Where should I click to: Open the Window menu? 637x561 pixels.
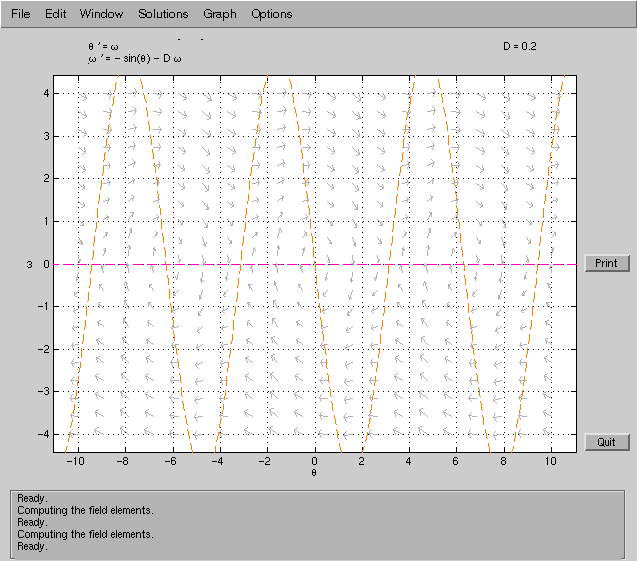101,14
